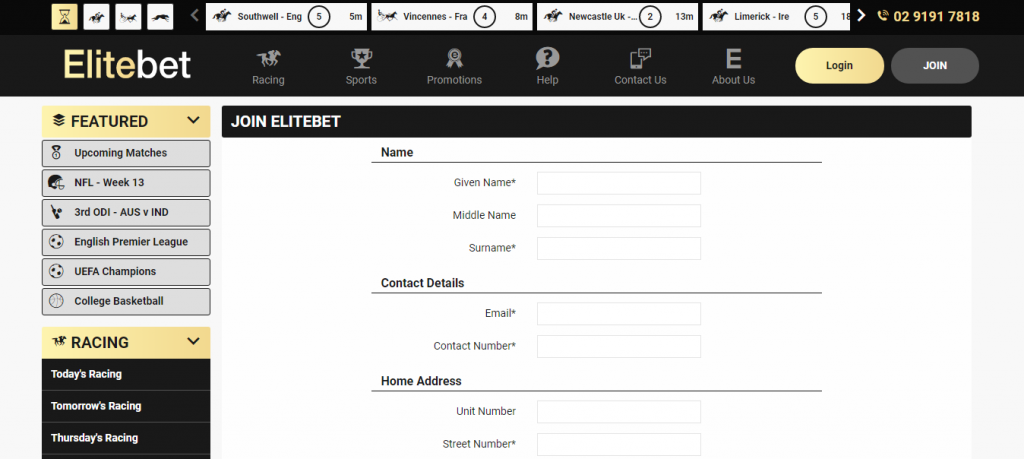This screenshot has height=459, width=1024.
Task: Click the layers icon in FEATURED header
Action: (x=59, y=120)
